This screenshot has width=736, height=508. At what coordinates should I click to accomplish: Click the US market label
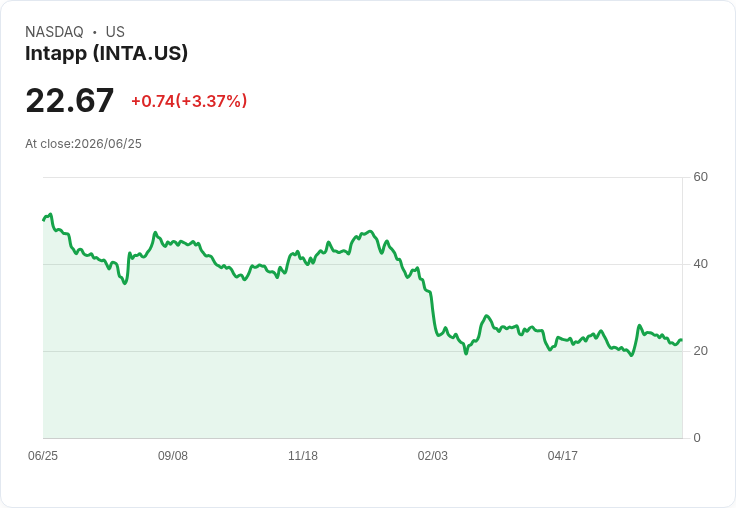[x=115, y=32]
